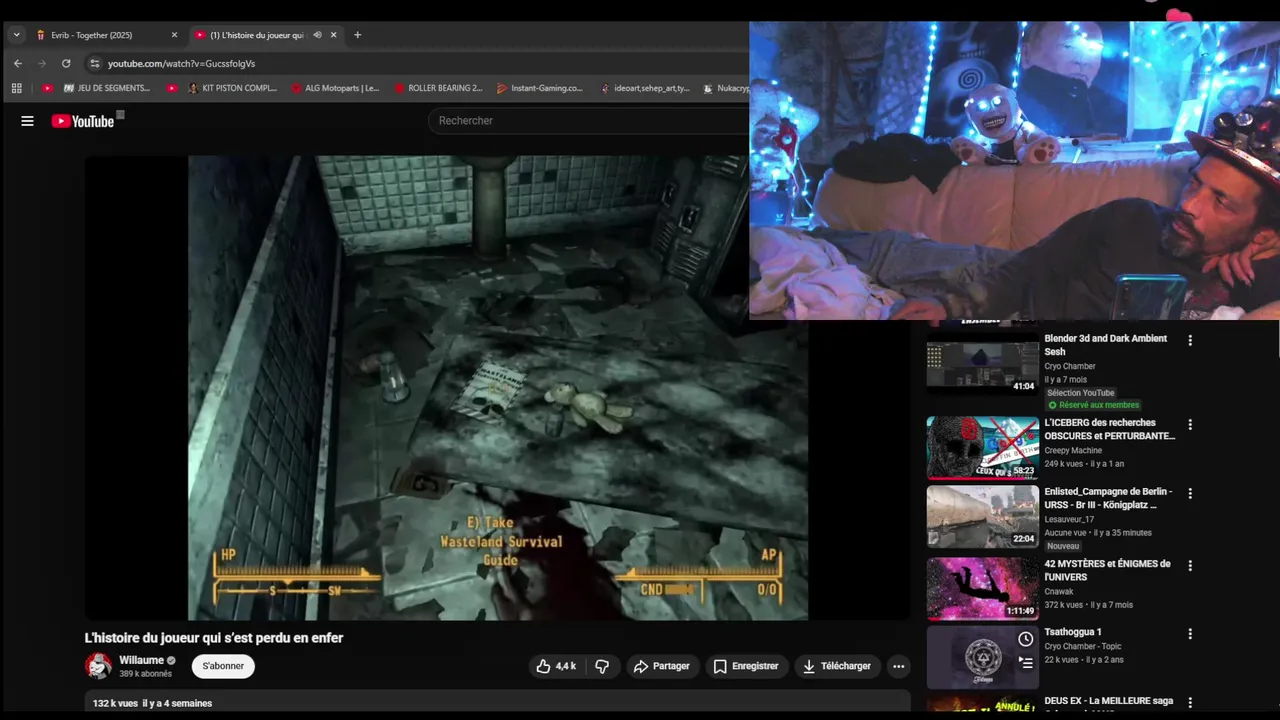The image size is (1280, 720).
Task: Open Cryo Chamber channel under Blender 3d video
Action: pos(1070,366)
